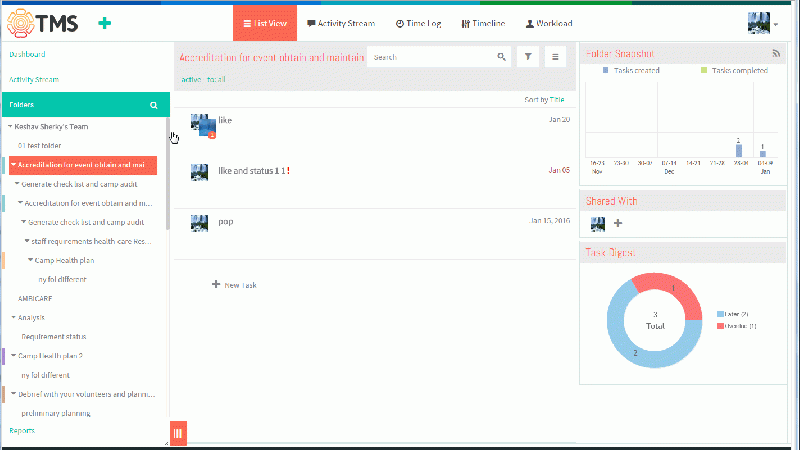Toggle the Tasks created legend swatch

point(606,70)
